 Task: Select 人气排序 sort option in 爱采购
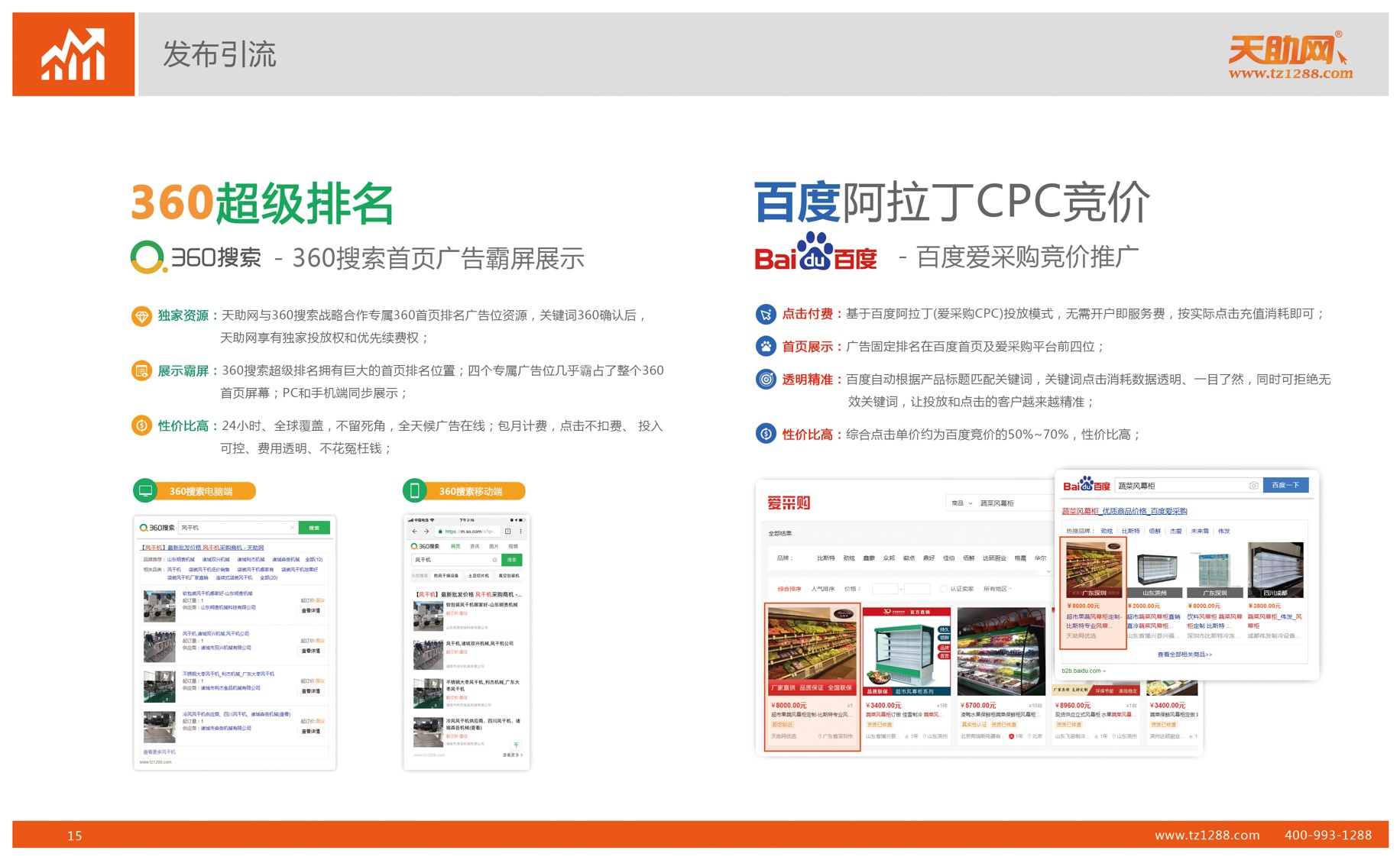point(823,589)
